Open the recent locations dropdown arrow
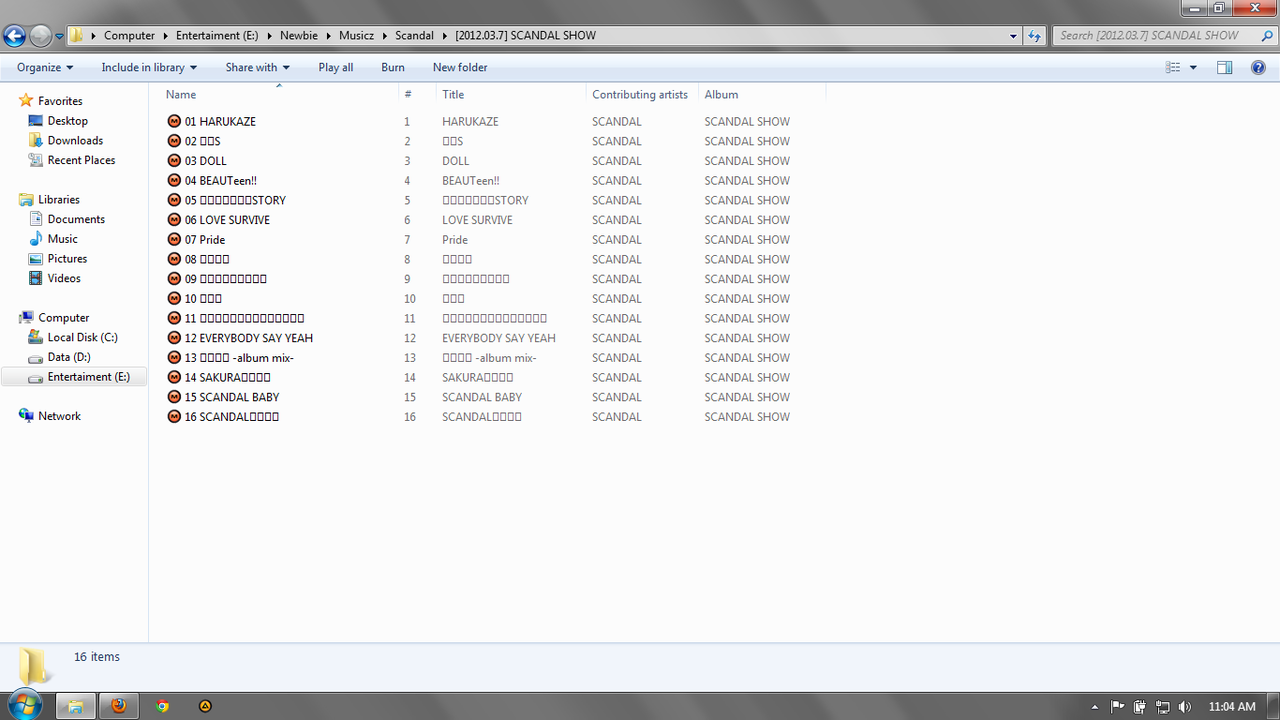This screenshot has height=720, width=1280. click(x=59, y=36)
